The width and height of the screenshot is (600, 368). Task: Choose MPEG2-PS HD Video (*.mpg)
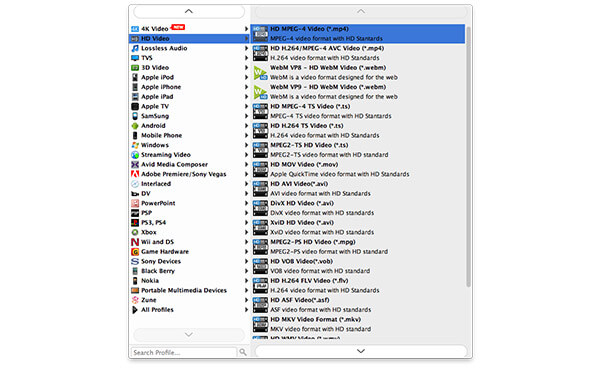pyautogui.click(x=358, y=247)
